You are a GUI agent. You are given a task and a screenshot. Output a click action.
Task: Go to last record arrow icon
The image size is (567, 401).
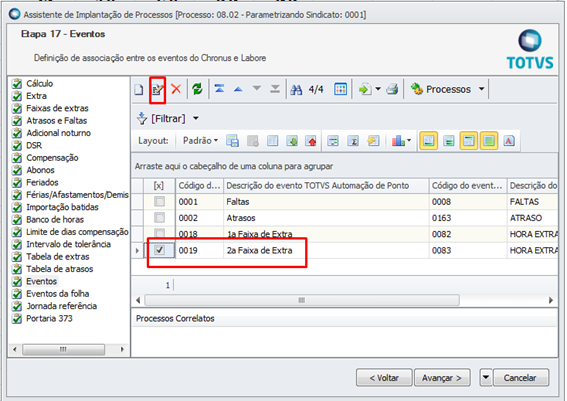(x=275, y=89)
